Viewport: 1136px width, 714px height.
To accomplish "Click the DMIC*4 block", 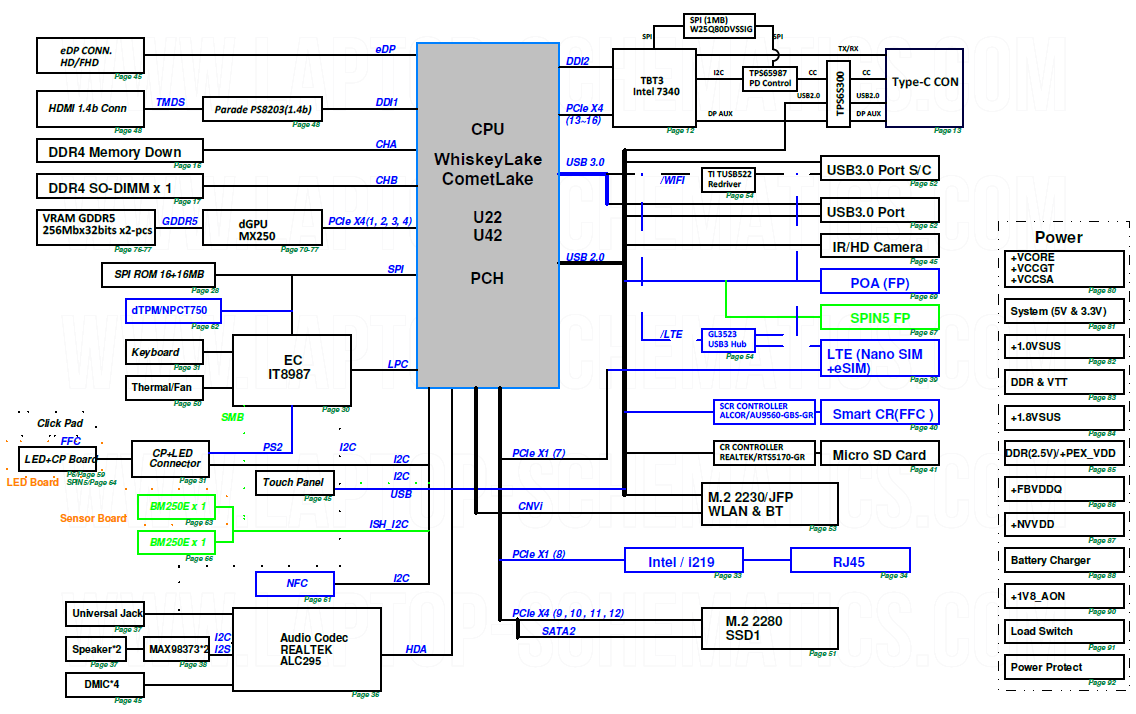I will coord(104,685).
